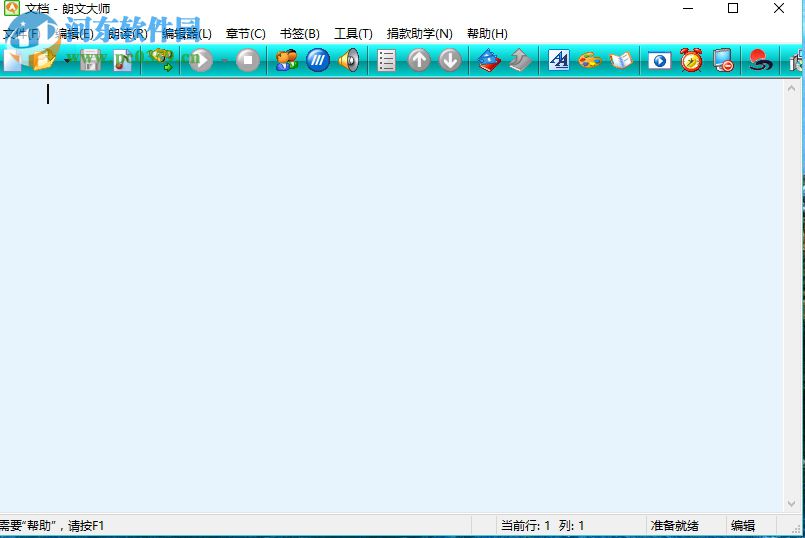Click the down arrow next chapter icon
805x538 pixels.
click(450, 61)
